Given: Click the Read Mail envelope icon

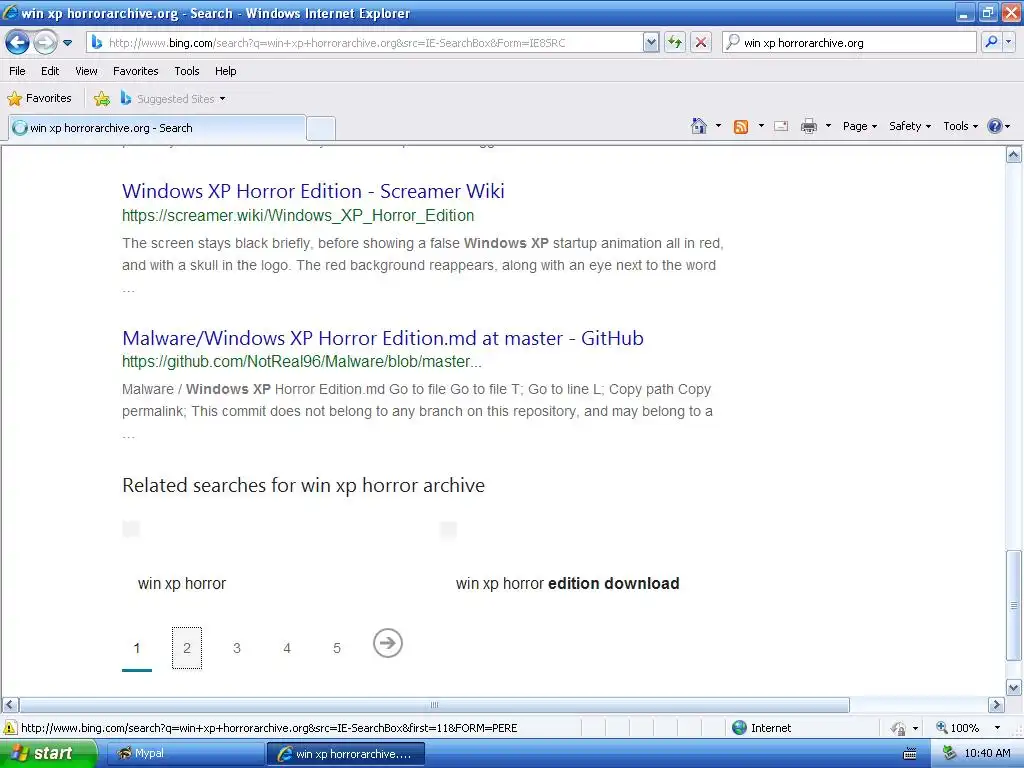Looking at the screenshot, I should pos(781,126).
